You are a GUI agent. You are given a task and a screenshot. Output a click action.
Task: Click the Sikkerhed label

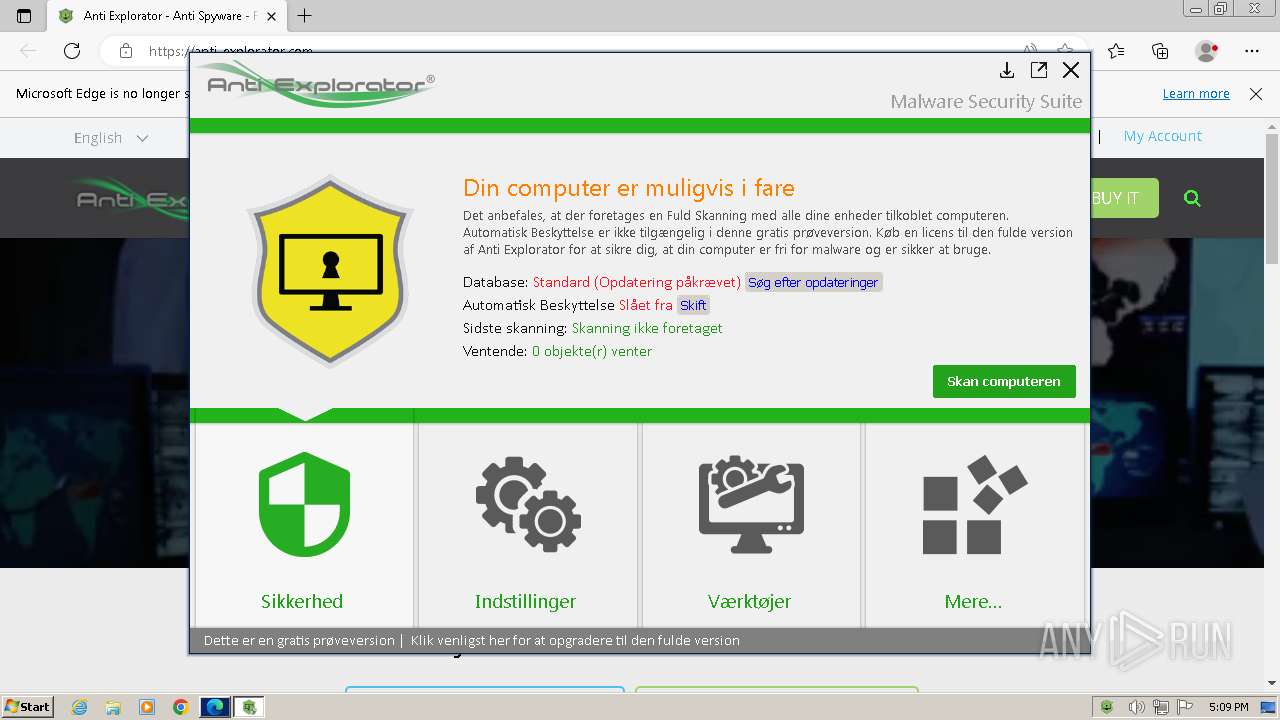(302, 601)
